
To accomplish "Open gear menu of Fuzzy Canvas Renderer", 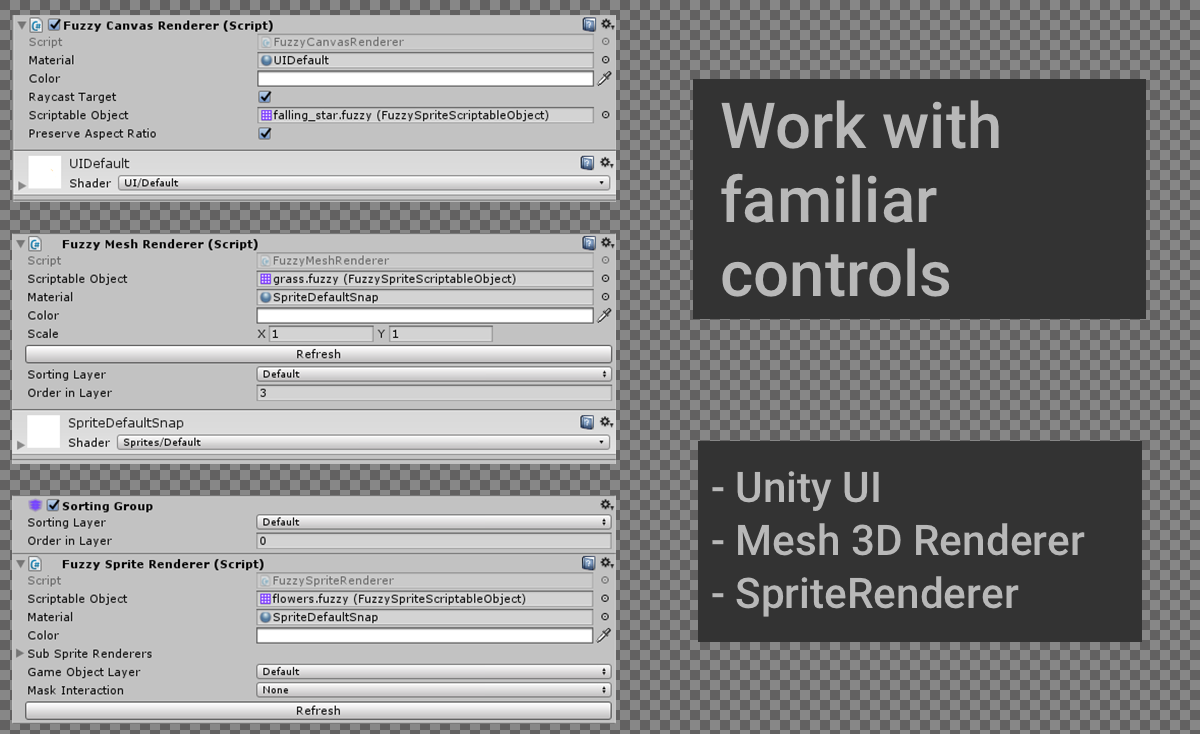I will tap(606, 24).
